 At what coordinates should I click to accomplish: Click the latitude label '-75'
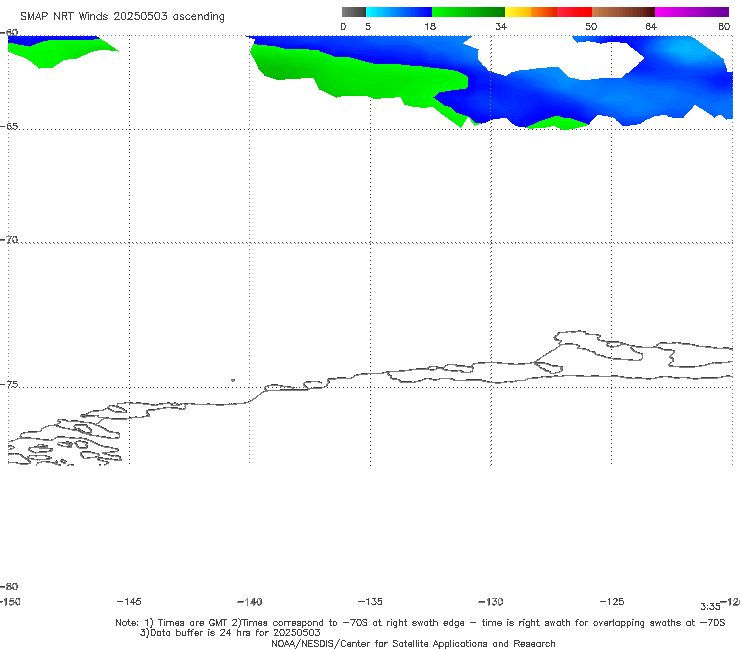point(9,384)
